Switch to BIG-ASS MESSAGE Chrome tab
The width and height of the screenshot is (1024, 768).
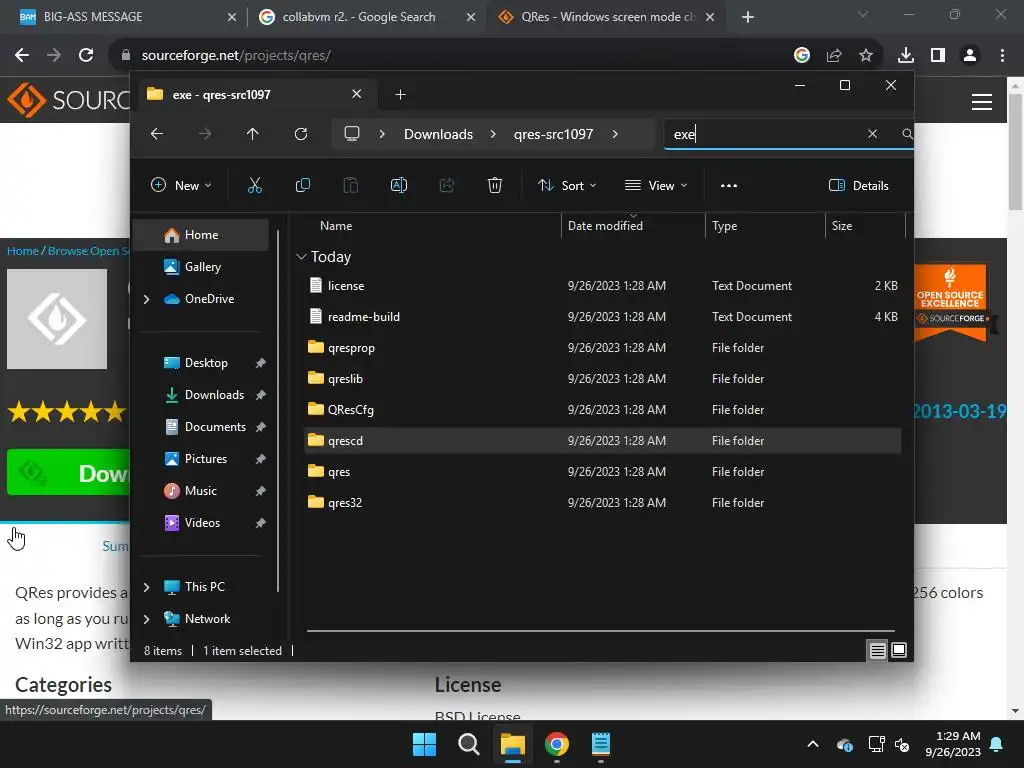click(125, 17)
